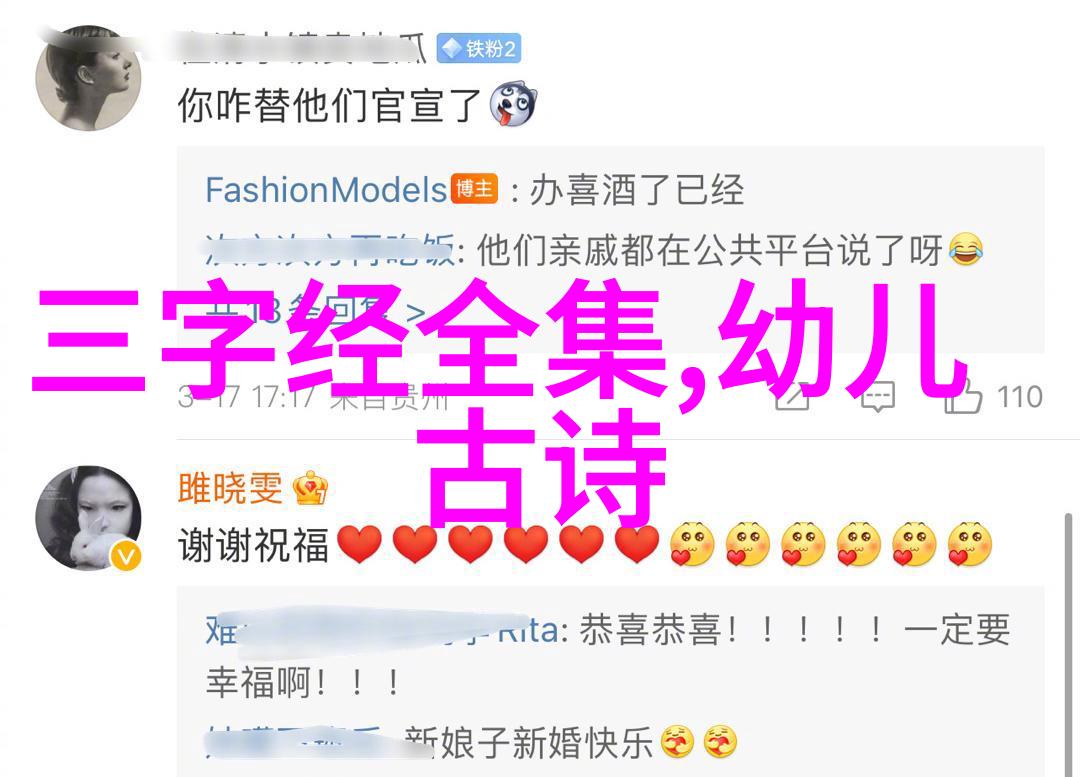Open 雎晓雯's avatar with the rabbit
Image resolution: width=1080 pixels, height=777 pixels.
88,518
